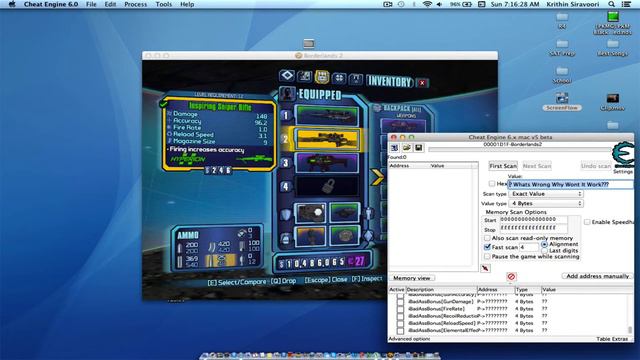This screenshot has height=360, width=640.
Task: Open the School folder on desktop
Action: [x=562, y=75]
